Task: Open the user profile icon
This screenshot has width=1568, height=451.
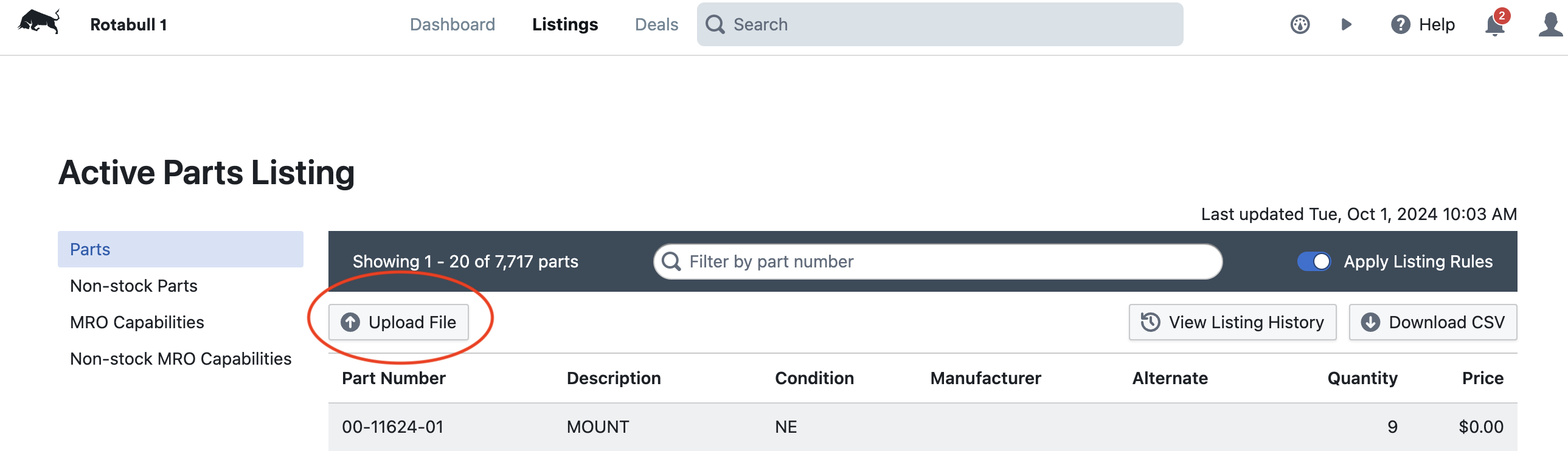Action: 1549,24
